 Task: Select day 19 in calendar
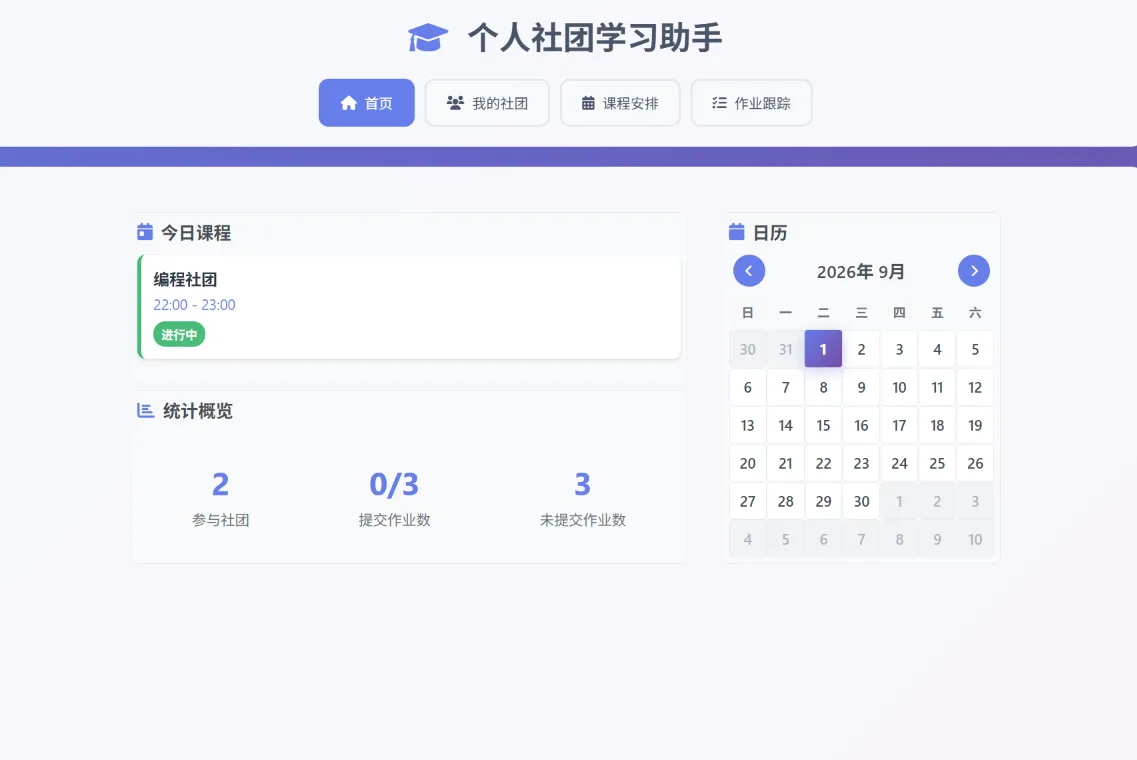click(x=975, y=426)
